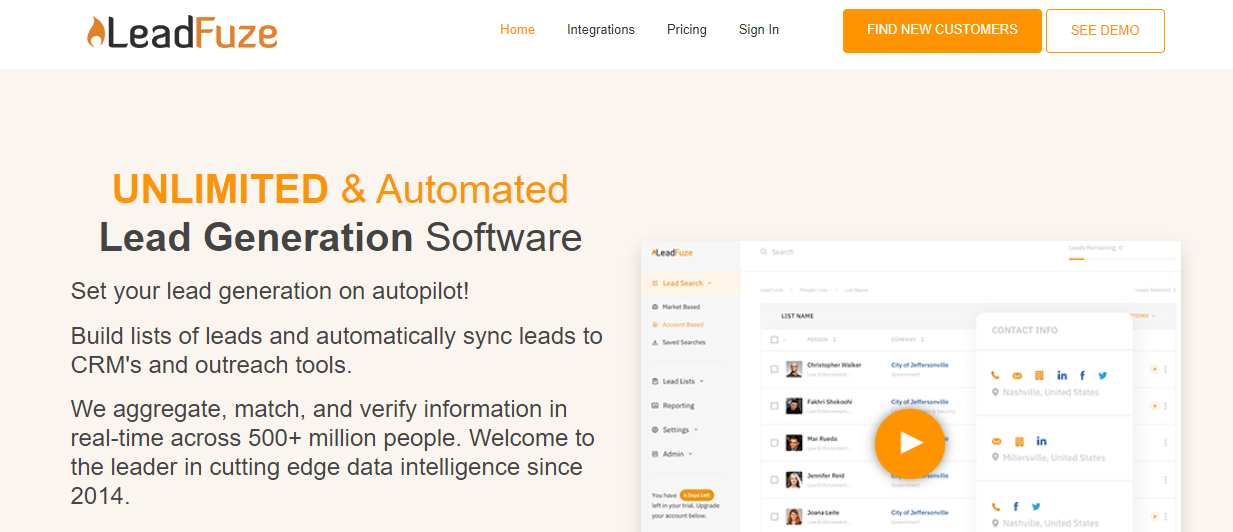Open Facebook icon in first contact card
1233x532 pixels.
point(1082,376)
